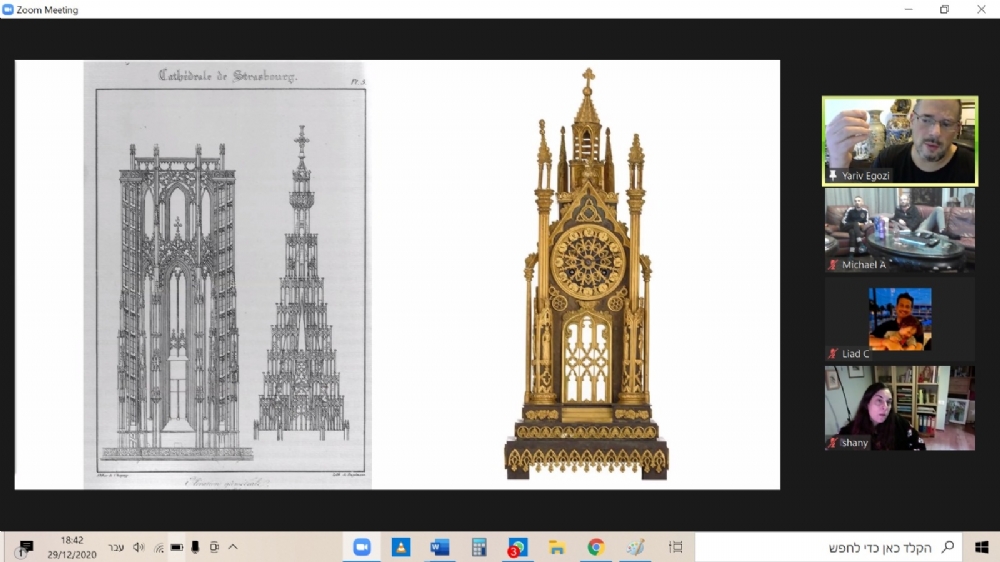Open the notification center icon

click(26, 548)
